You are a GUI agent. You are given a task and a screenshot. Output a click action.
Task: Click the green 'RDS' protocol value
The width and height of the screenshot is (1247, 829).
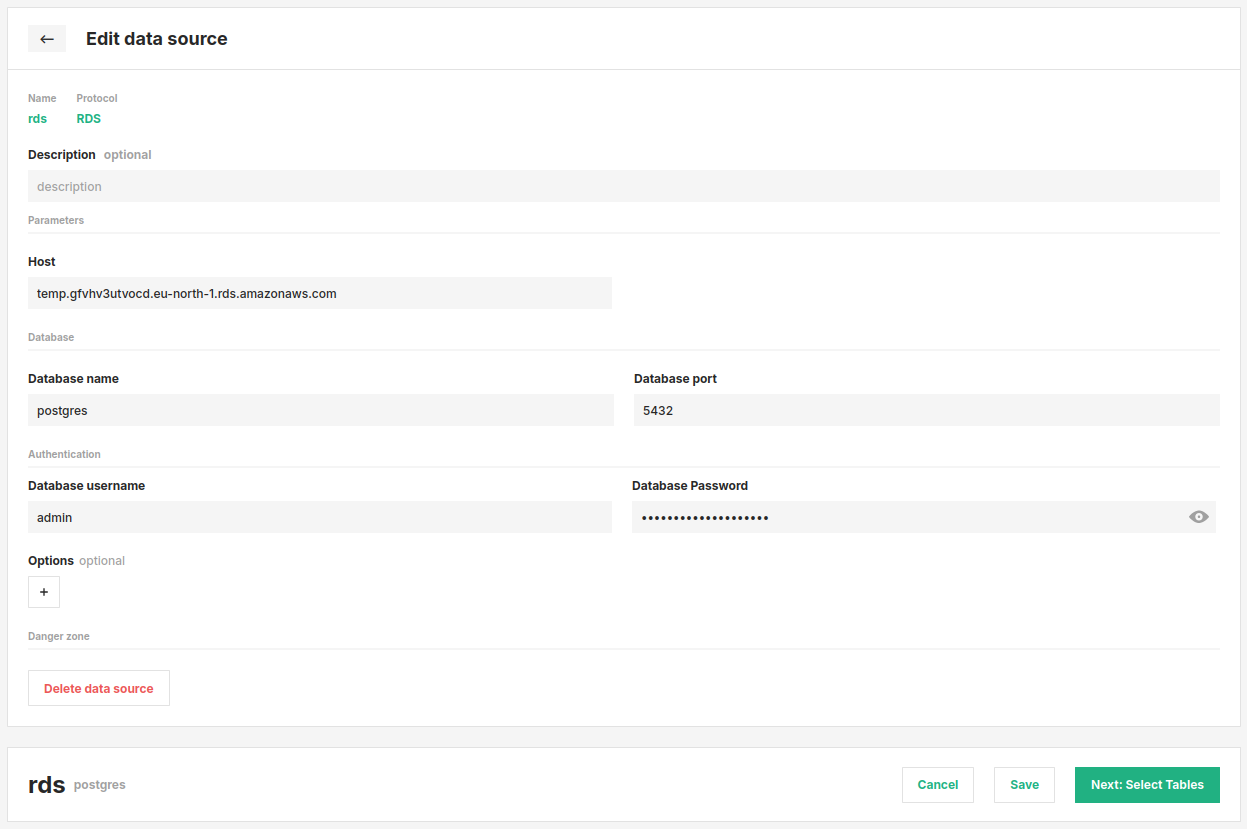[89, 119]
